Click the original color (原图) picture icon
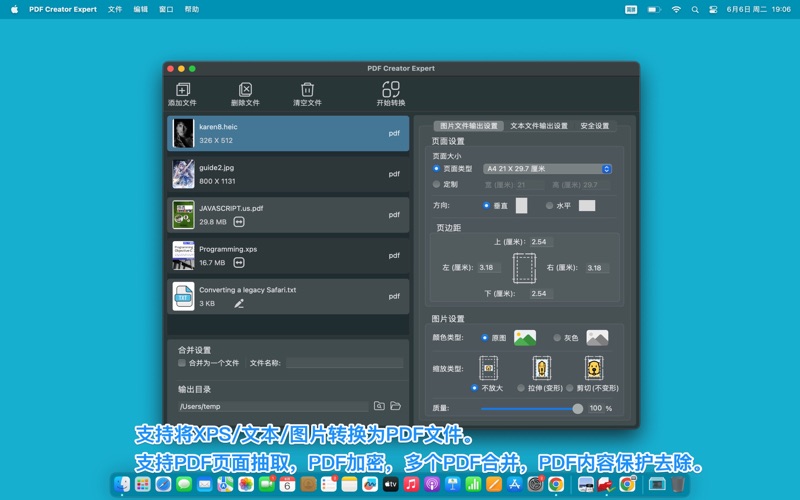The width and height of the screenshot is (800, 500). (525, 338)
